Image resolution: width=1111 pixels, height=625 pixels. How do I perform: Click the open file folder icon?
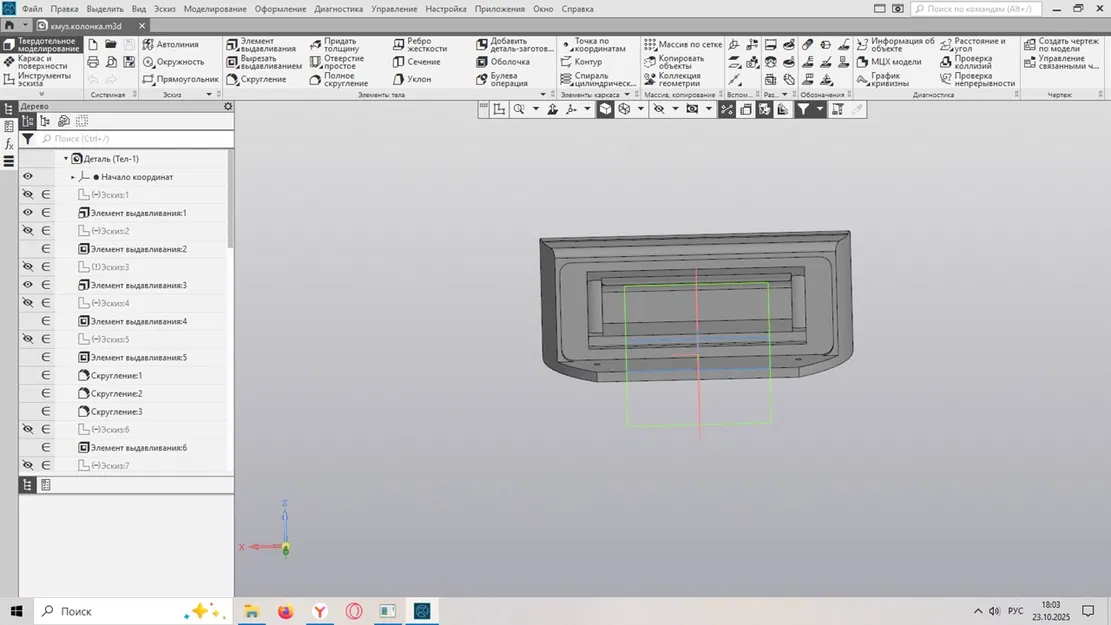pyautogui.click(x=111, y=44)
